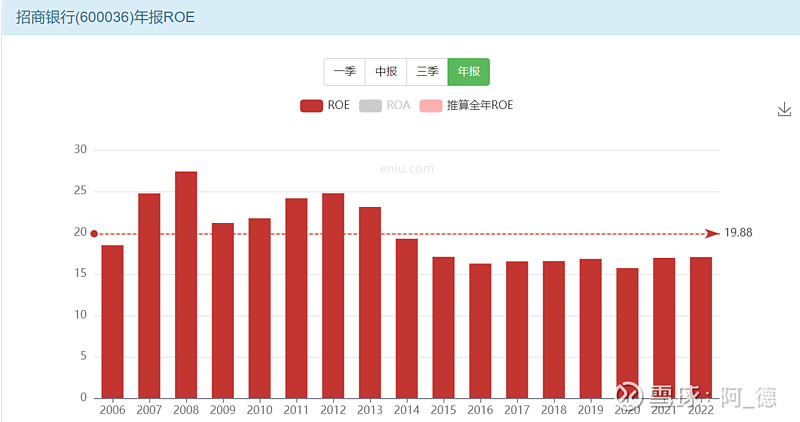Click the 2010 ROE bar
Screen dimensions: 800x422
click(260, 308)
